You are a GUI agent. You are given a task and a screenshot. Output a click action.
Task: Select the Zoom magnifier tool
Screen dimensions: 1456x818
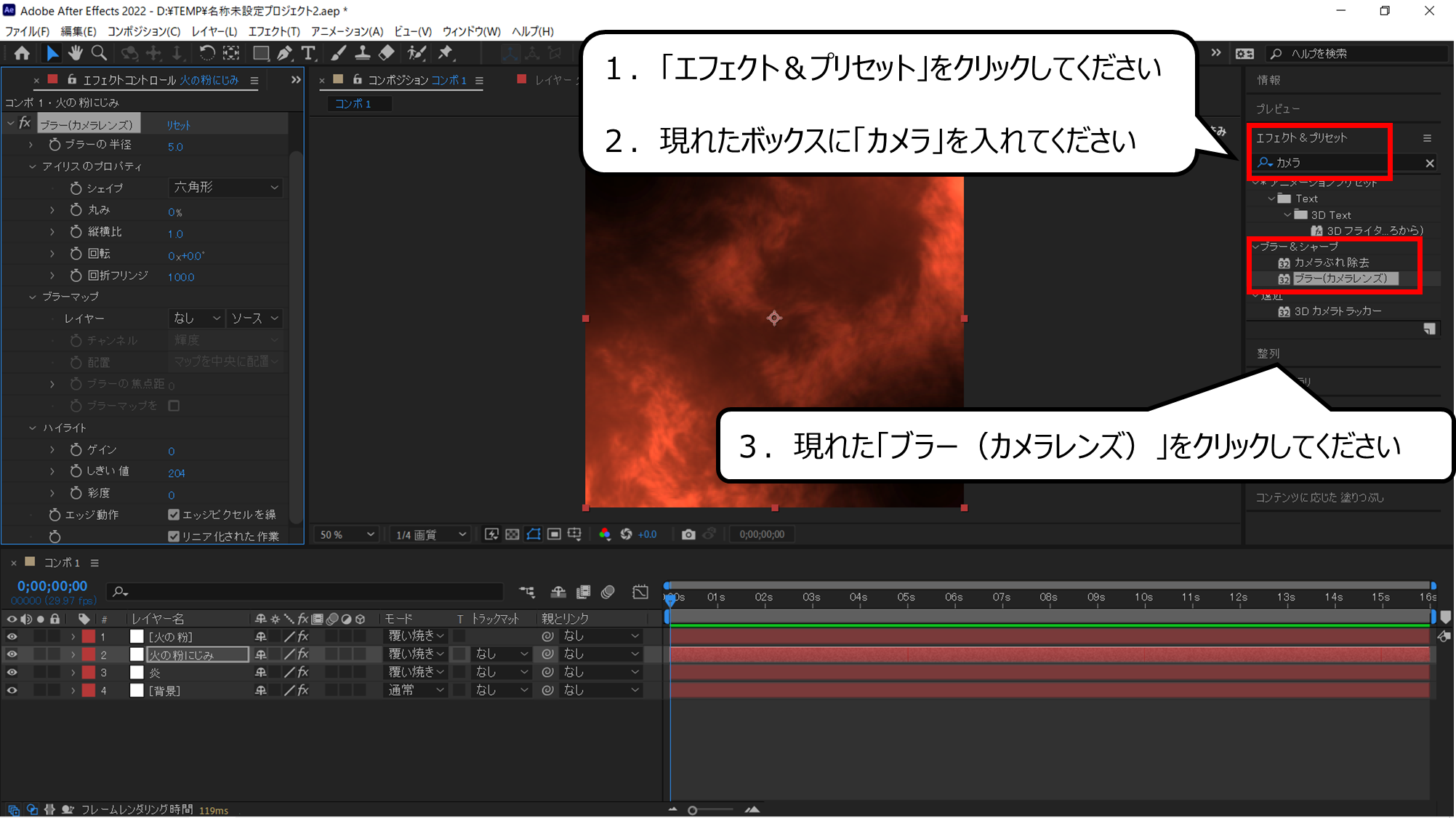[100, 53]
